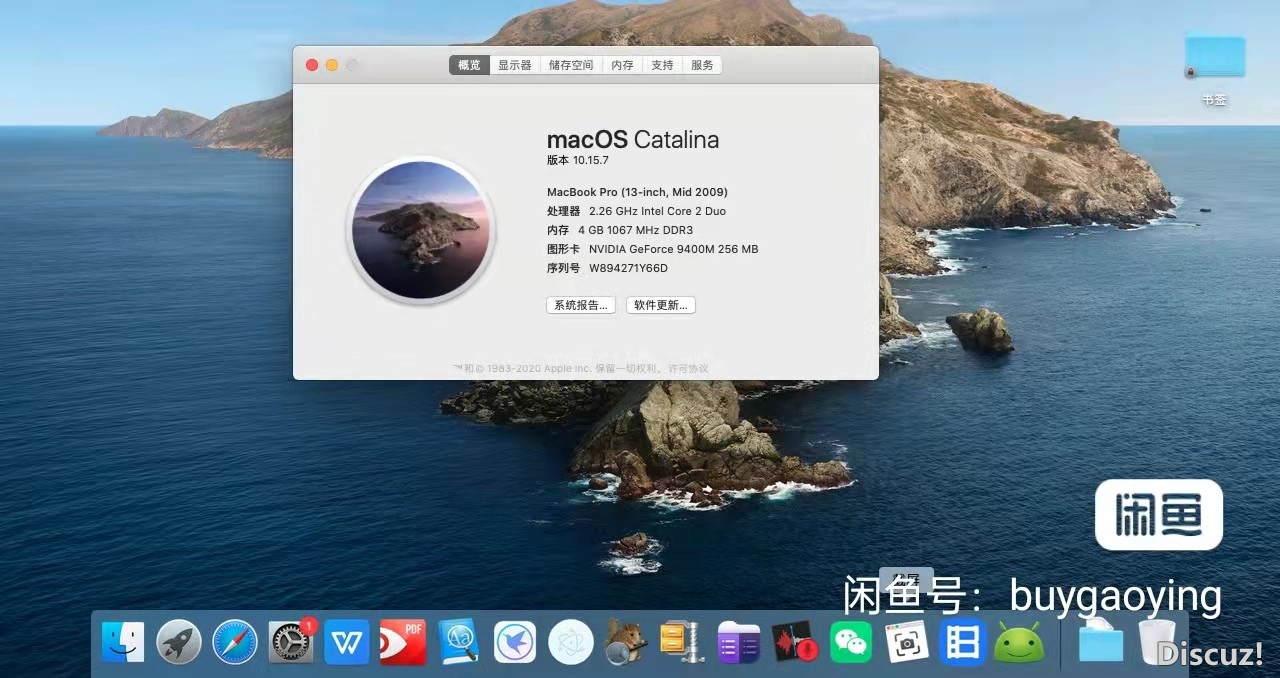Switch to the 储存空间 tab
Image resolution: width=1280 pixels, height=678 pixels.
click(x=571, y=65)
